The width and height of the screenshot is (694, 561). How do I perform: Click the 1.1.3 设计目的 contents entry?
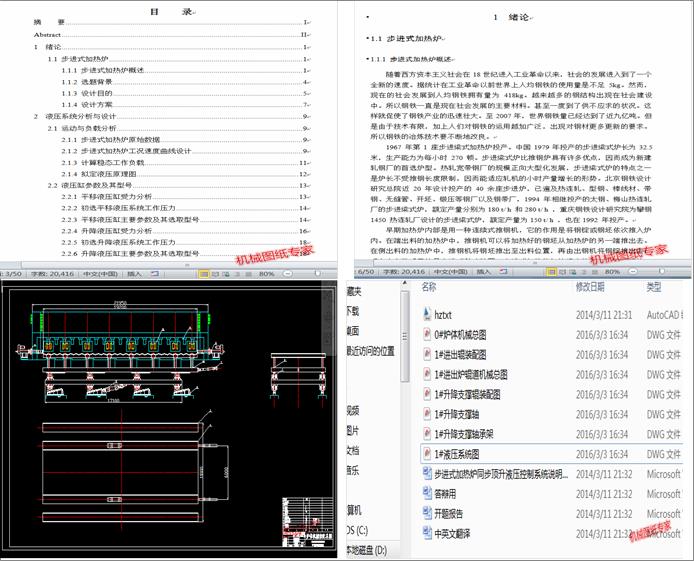pos(185,93)
